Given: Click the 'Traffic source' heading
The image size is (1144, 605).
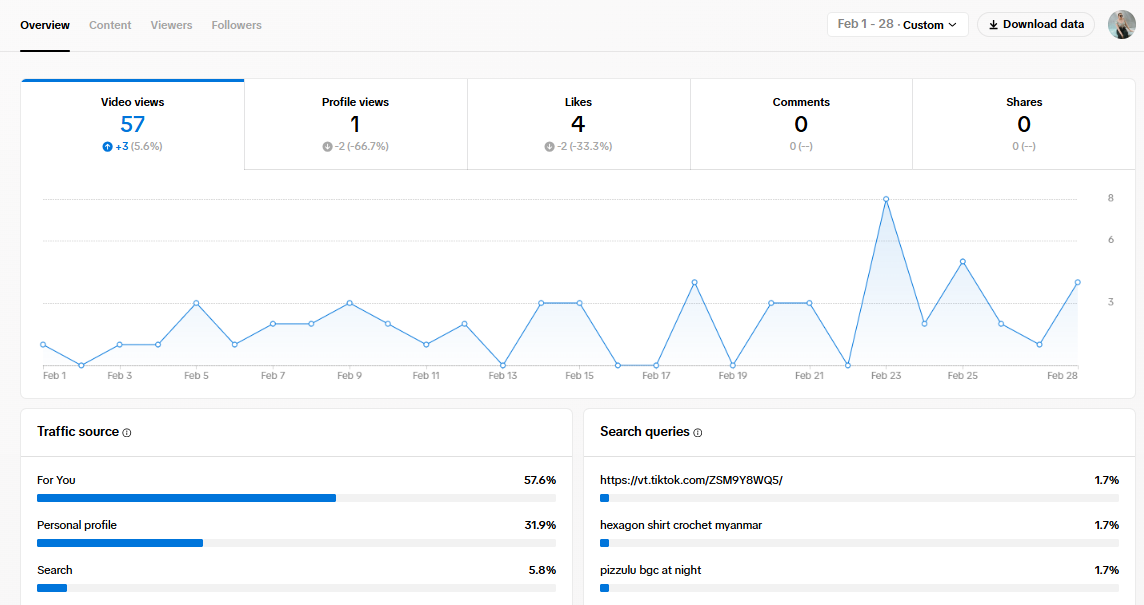Looking at the screenshot, I should point(78,431).
